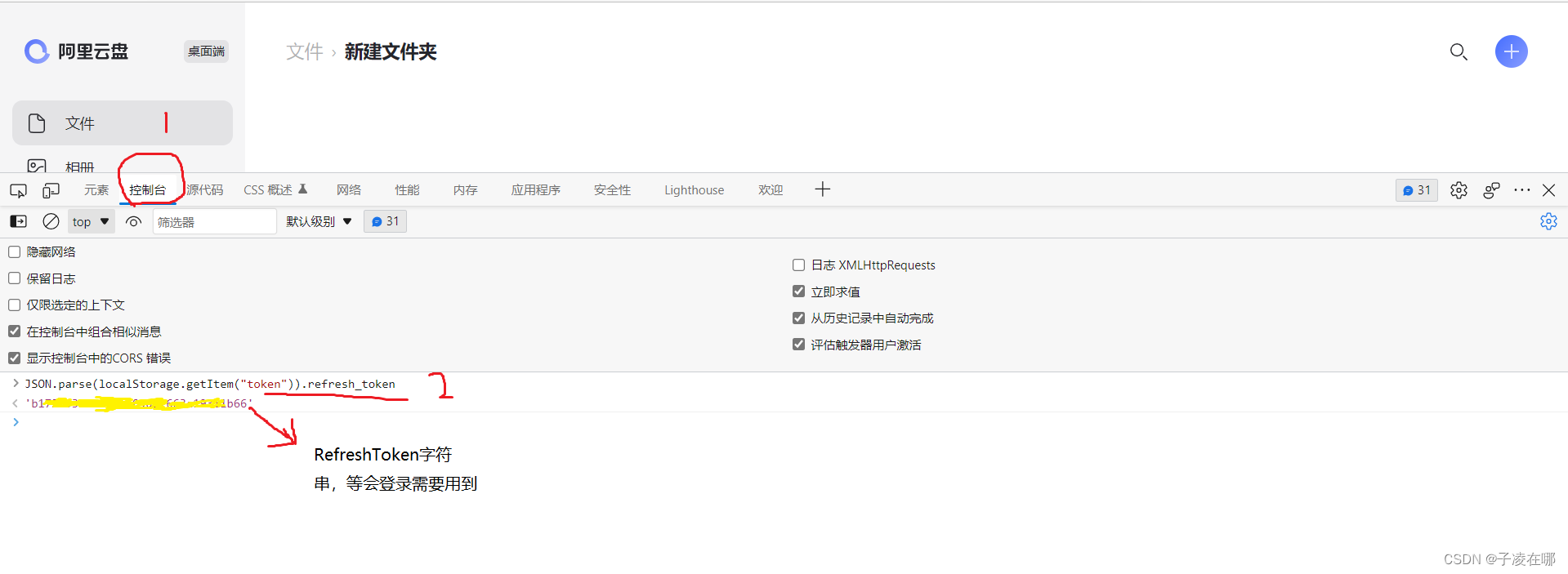The width and height of the screenshot is (1568, 574).
Task: Enable 日志 XMLHttpRequests checkbox
Action: point(799,265)
